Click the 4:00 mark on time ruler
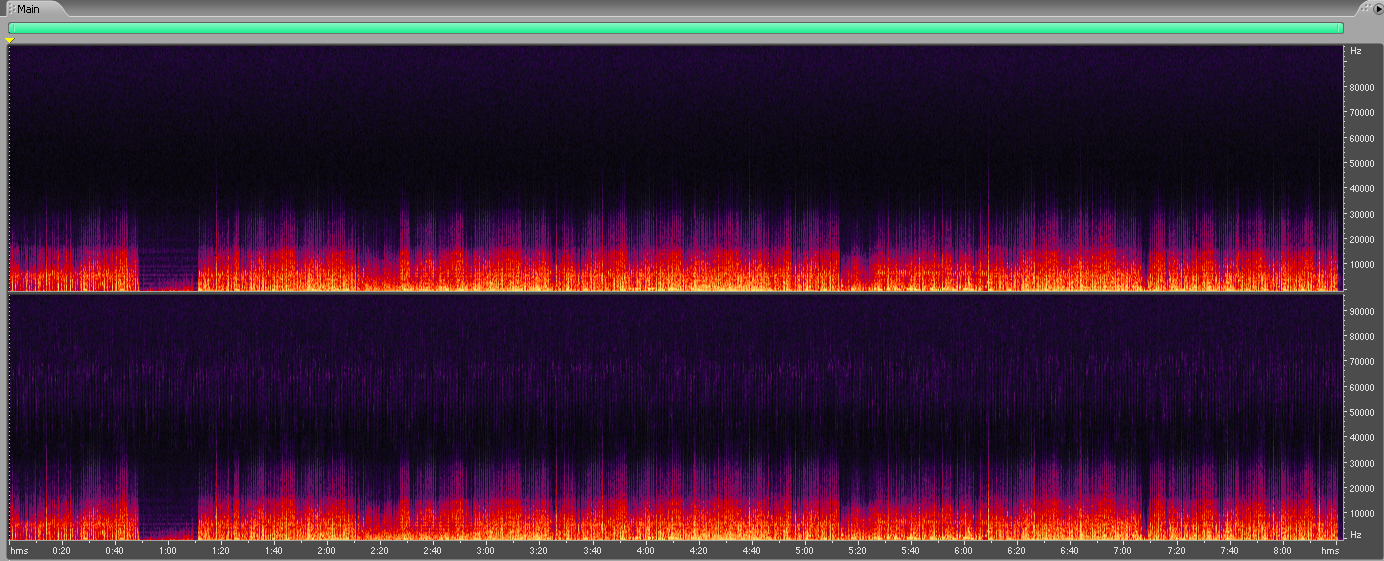This screenshot has height=561, width=1384. pos(645,551)
